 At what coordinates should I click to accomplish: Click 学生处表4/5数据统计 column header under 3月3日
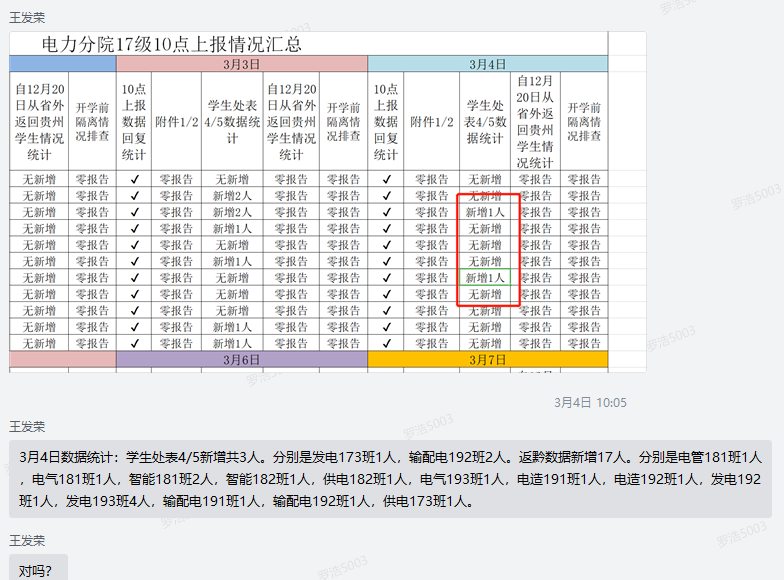click(x=232, y=122)
